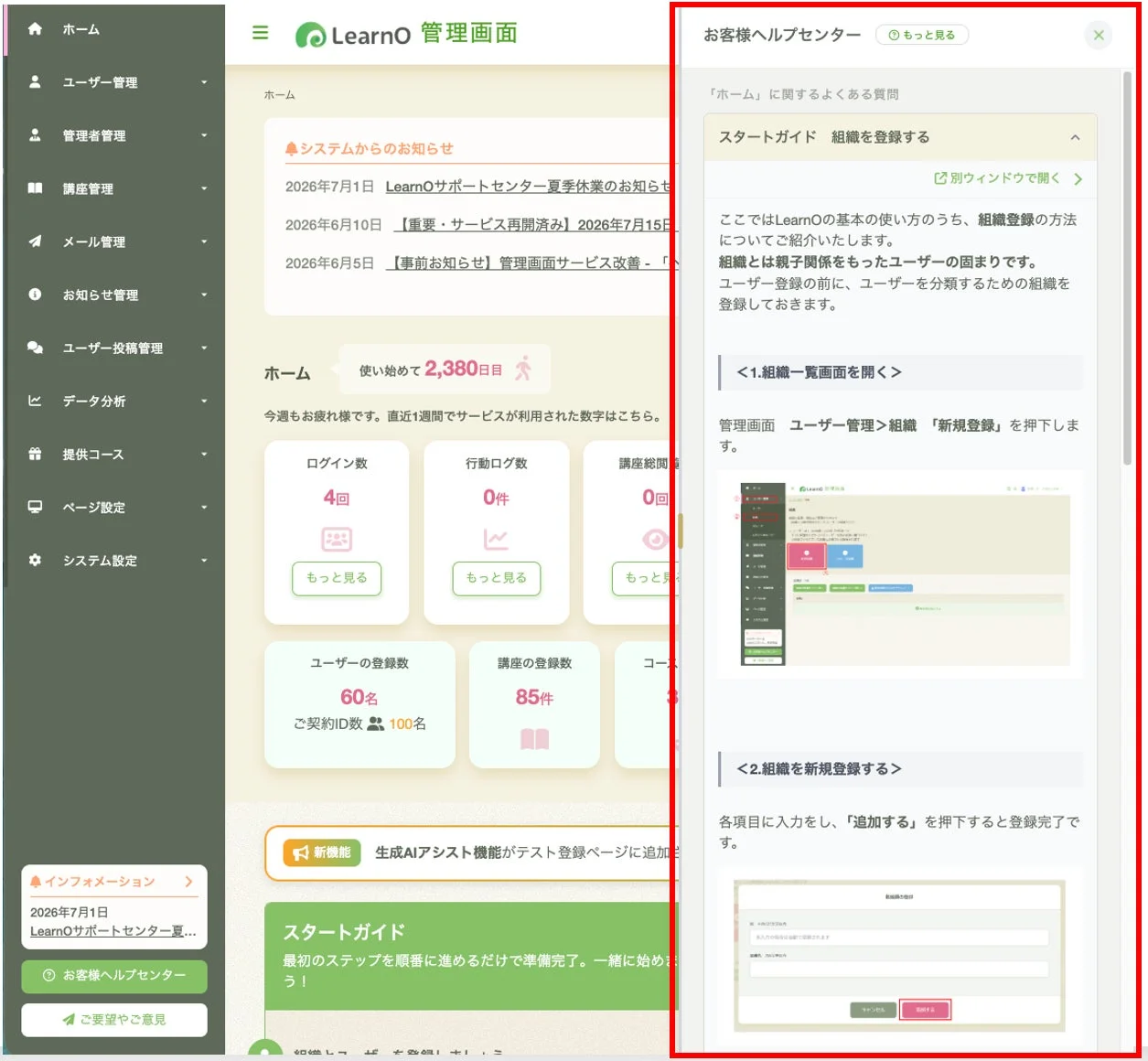
Task: Close the help center panel
Action: point(1099,35)
